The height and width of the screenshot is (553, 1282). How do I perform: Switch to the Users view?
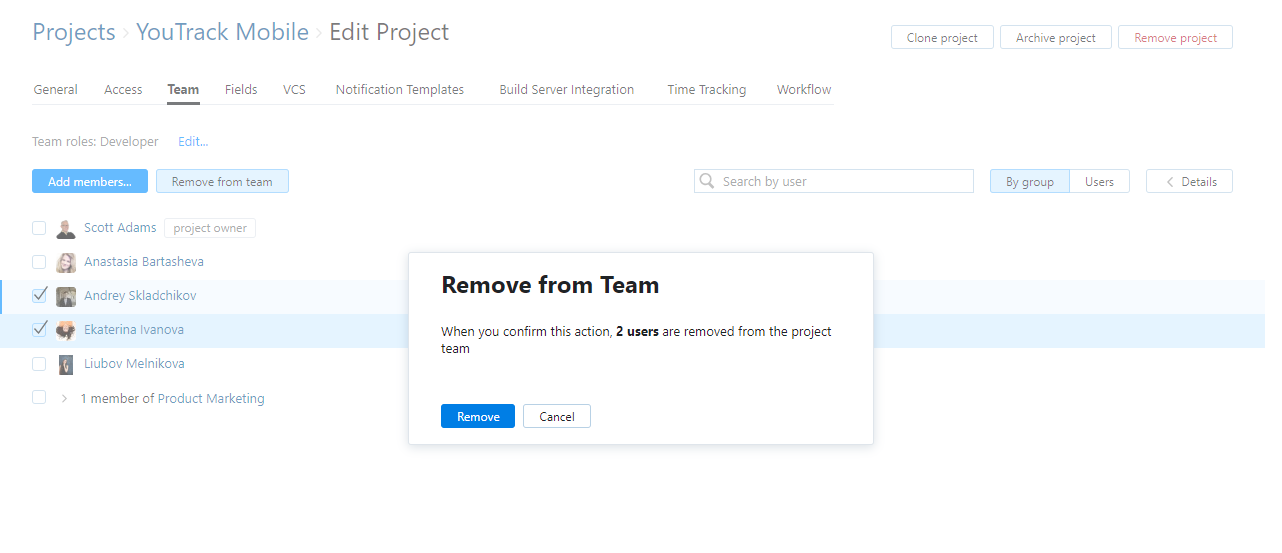click(x=1099, y=182)
